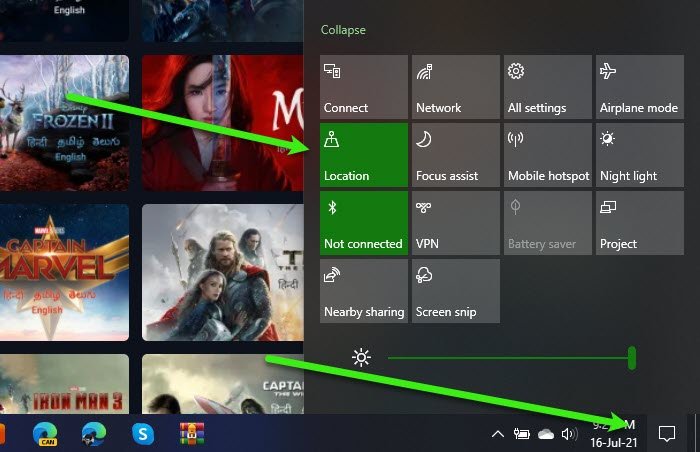
Task: Click Skype icon in taskbar
Action: point(143,434)
